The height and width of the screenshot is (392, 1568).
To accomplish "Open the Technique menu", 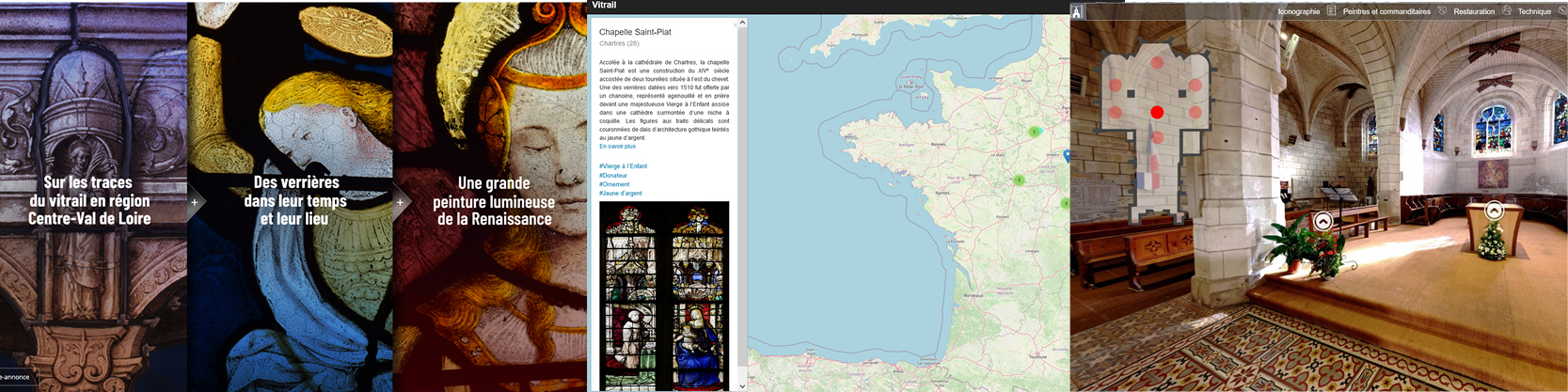I will (x=1534, y=11).
